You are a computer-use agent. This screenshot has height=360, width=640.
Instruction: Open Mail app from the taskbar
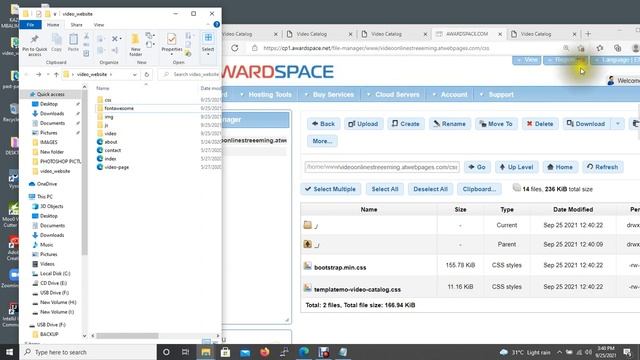click(245, 352)
